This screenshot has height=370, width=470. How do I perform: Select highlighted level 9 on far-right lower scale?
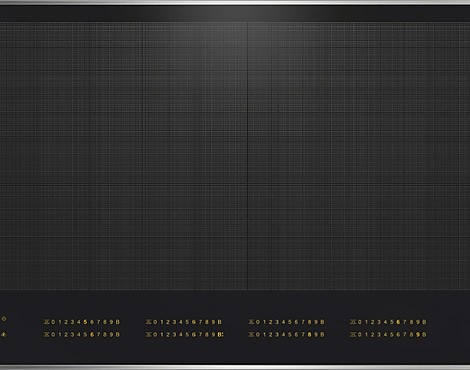point(418,334)
